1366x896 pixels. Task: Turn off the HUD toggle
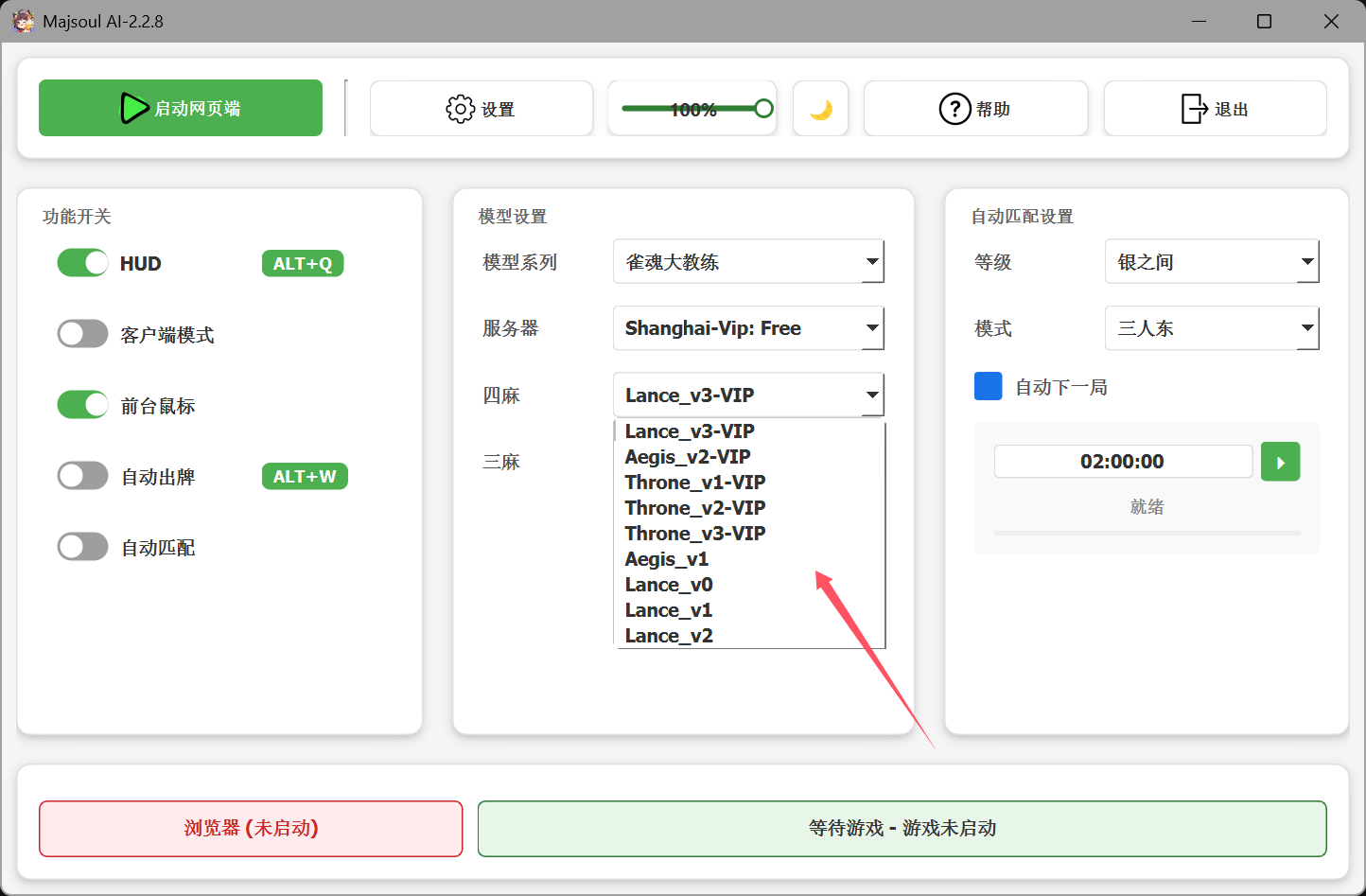click(83, 263)
